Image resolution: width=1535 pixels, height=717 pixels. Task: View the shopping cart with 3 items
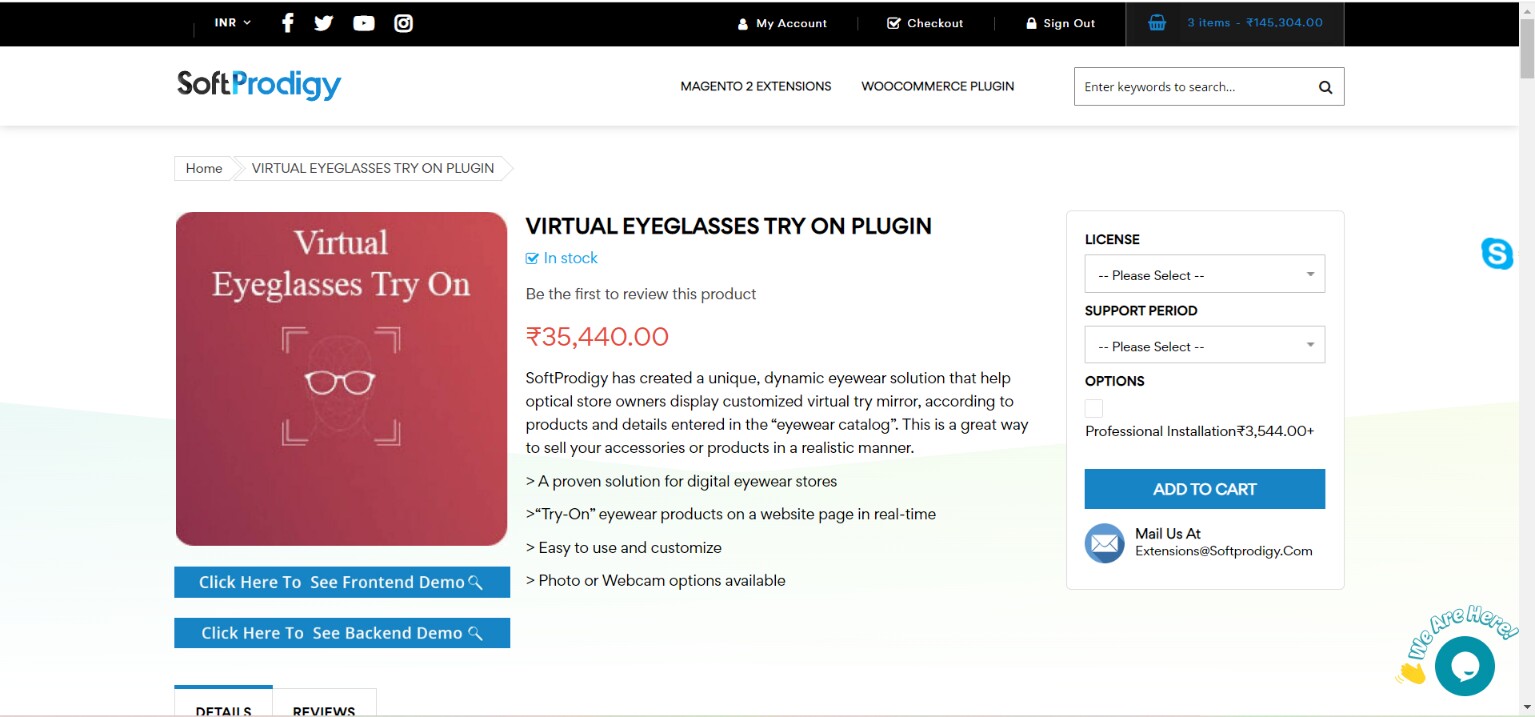click(x=1235, y=22)
